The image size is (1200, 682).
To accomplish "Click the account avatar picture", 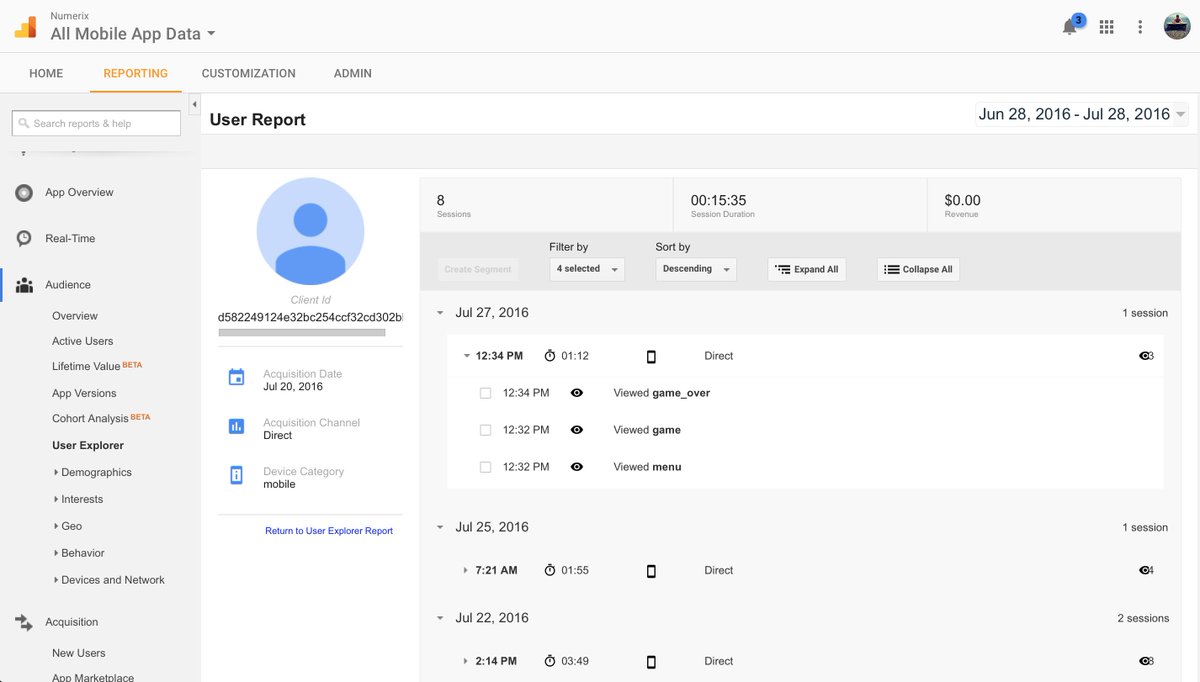I will coord(1177,27).
